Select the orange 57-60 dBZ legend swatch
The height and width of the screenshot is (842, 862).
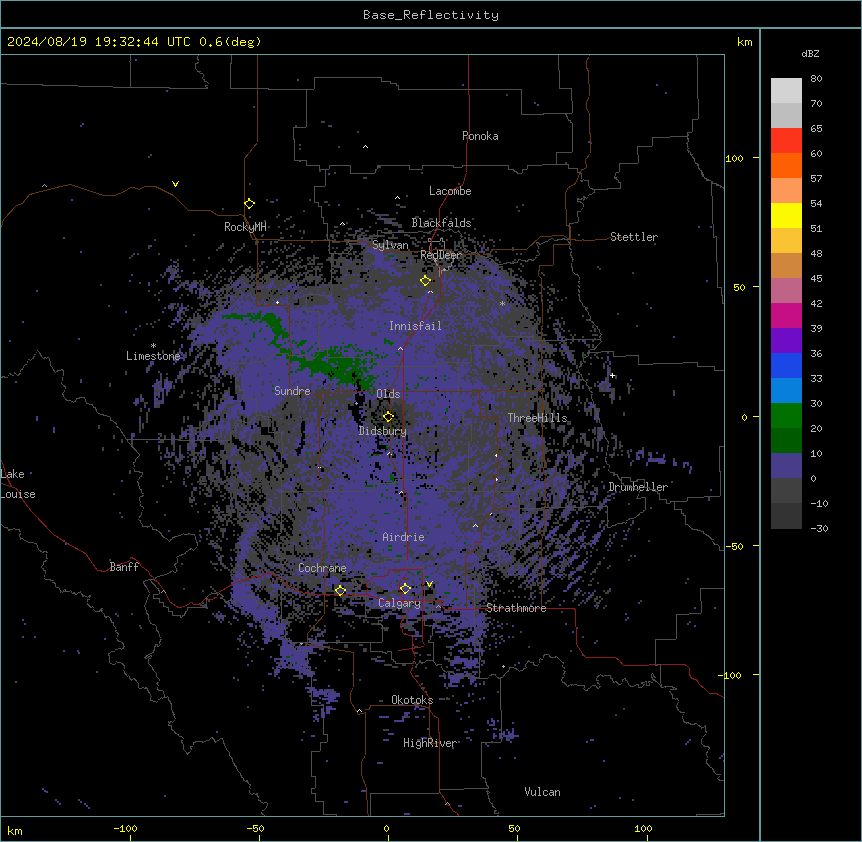click(786, 165)
